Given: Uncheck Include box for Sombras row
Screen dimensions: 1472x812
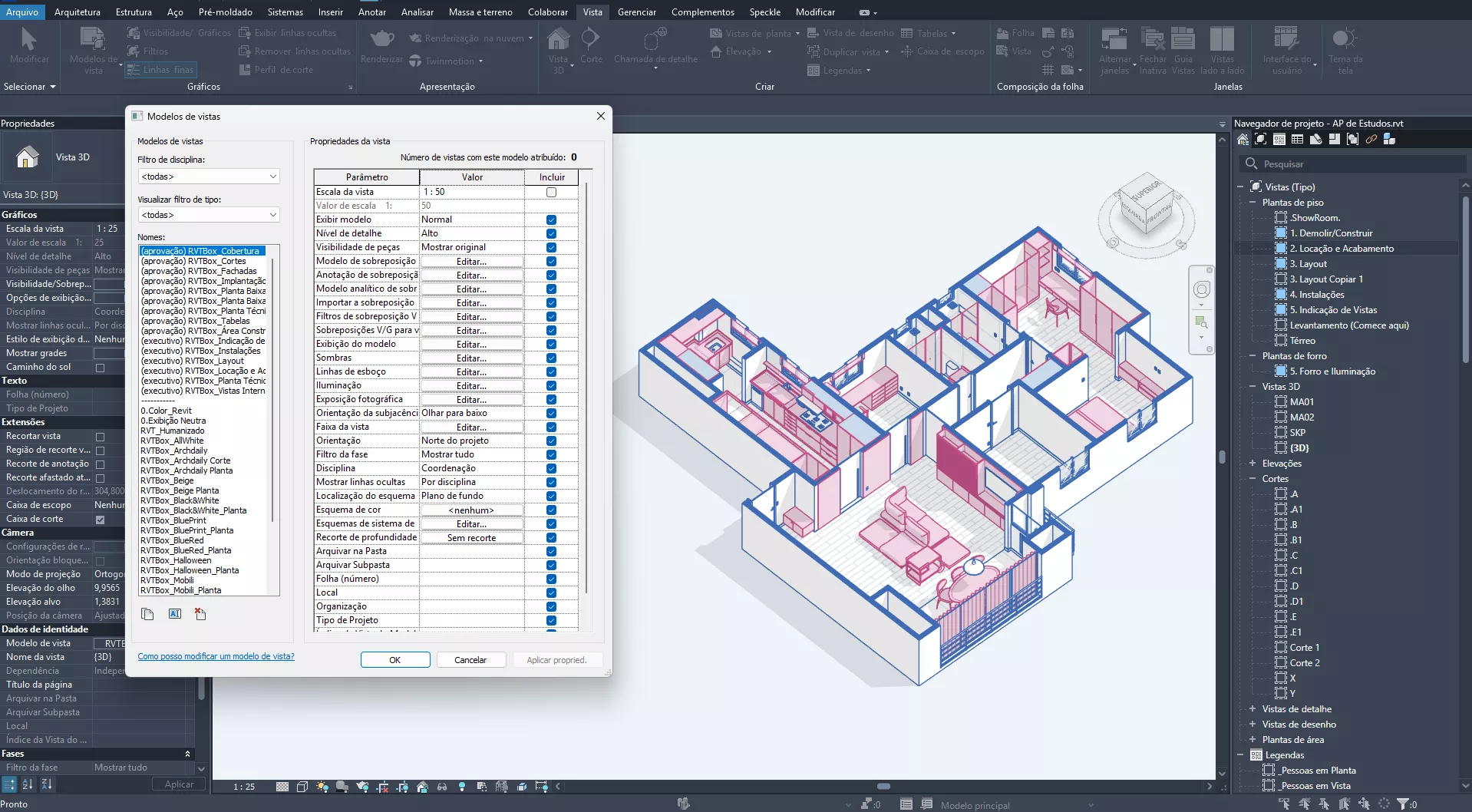Looking at the screenshot, I should point(551,358).
